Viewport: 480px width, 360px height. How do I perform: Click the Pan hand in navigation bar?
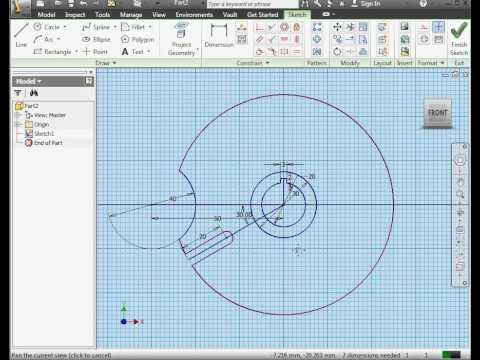click(x=460, y=182)
